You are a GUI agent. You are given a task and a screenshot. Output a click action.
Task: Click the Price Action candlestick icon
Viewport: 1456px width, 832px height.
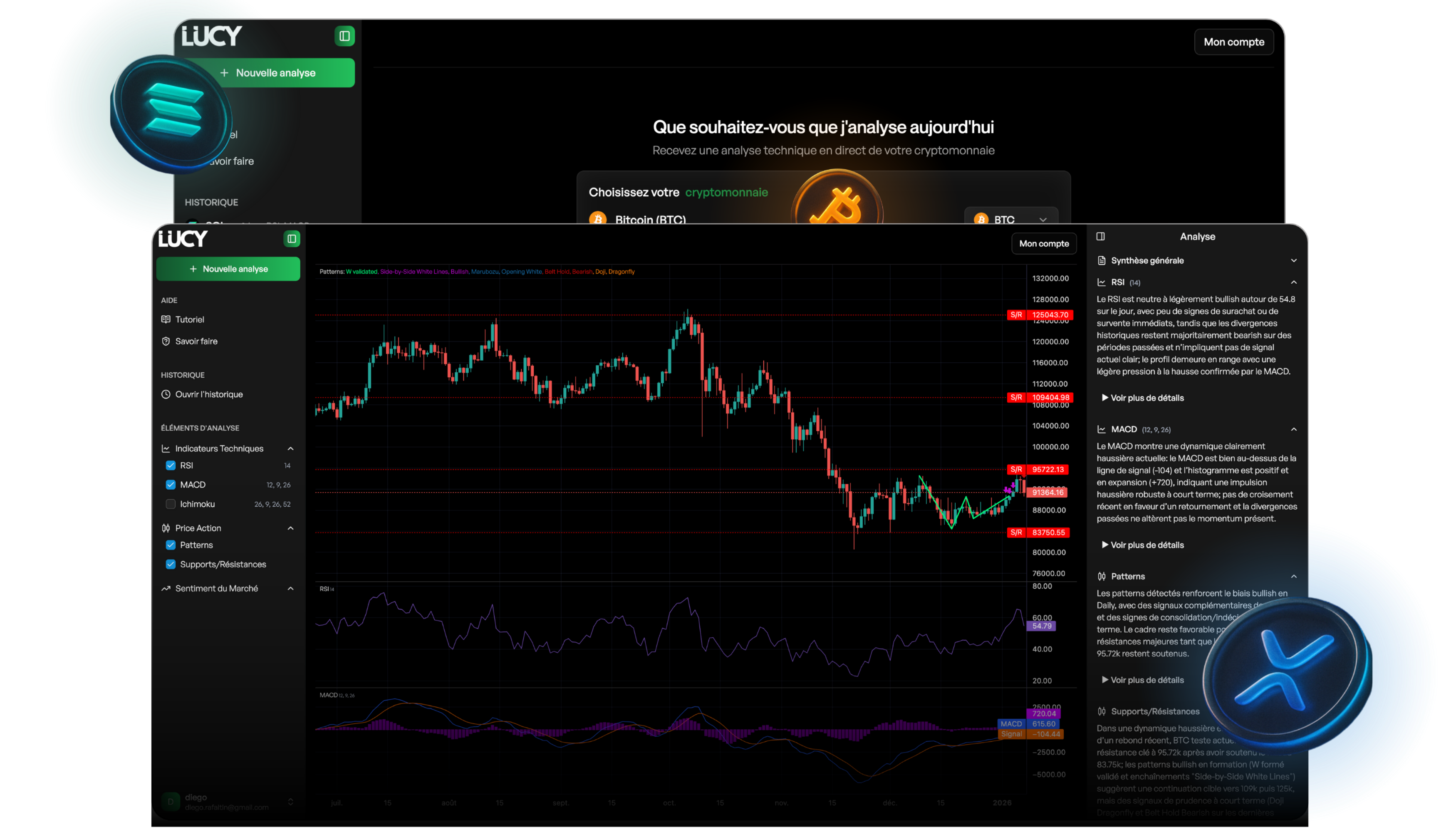click(166, 528)
